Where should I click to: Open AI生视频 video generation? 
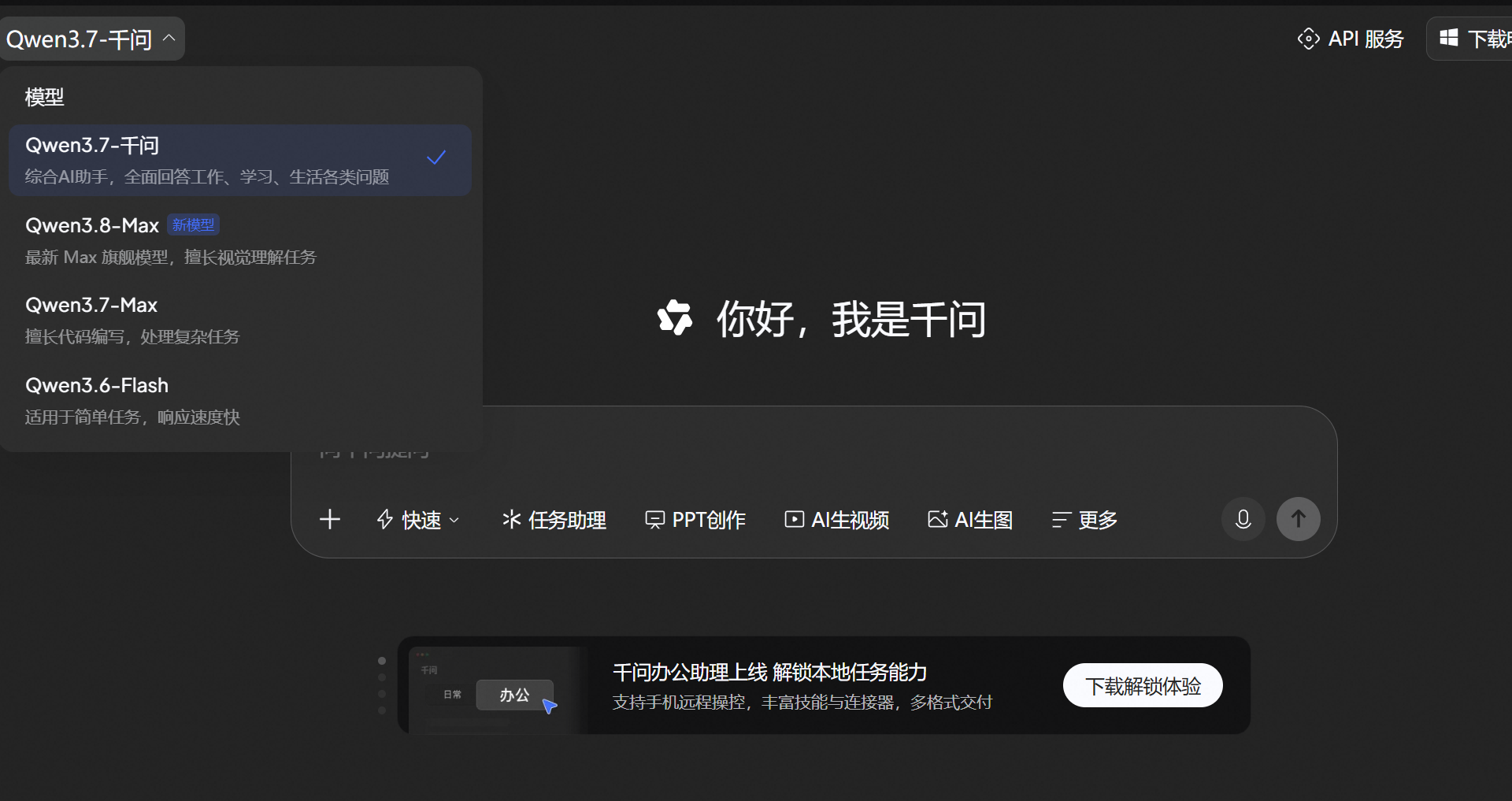tap(837, 520)
